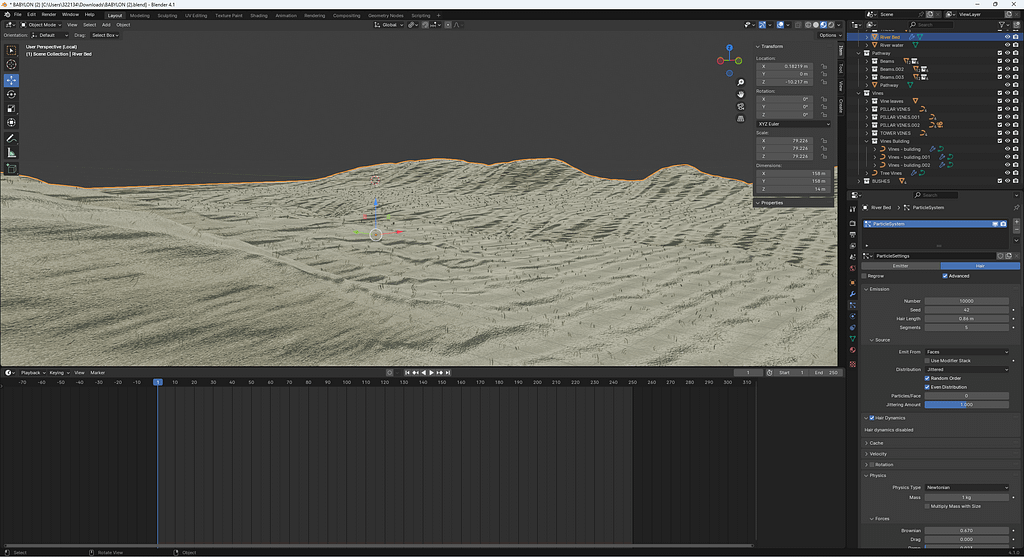The height and width of the screenshot is (557, 1024).
Task: Pick the Measure ruler tool
Action: coord(12,152)
